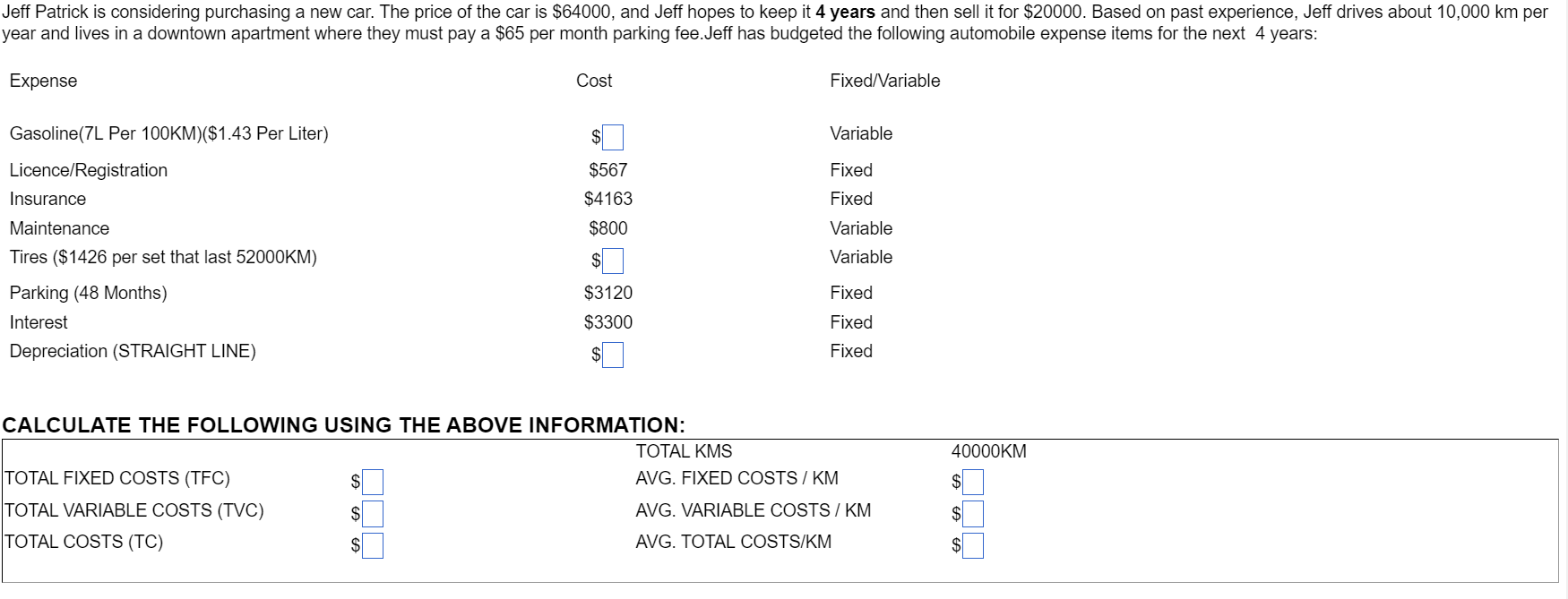Click the Cost column header
This screenshot has height=599, width=1568.
coord(596,81)
